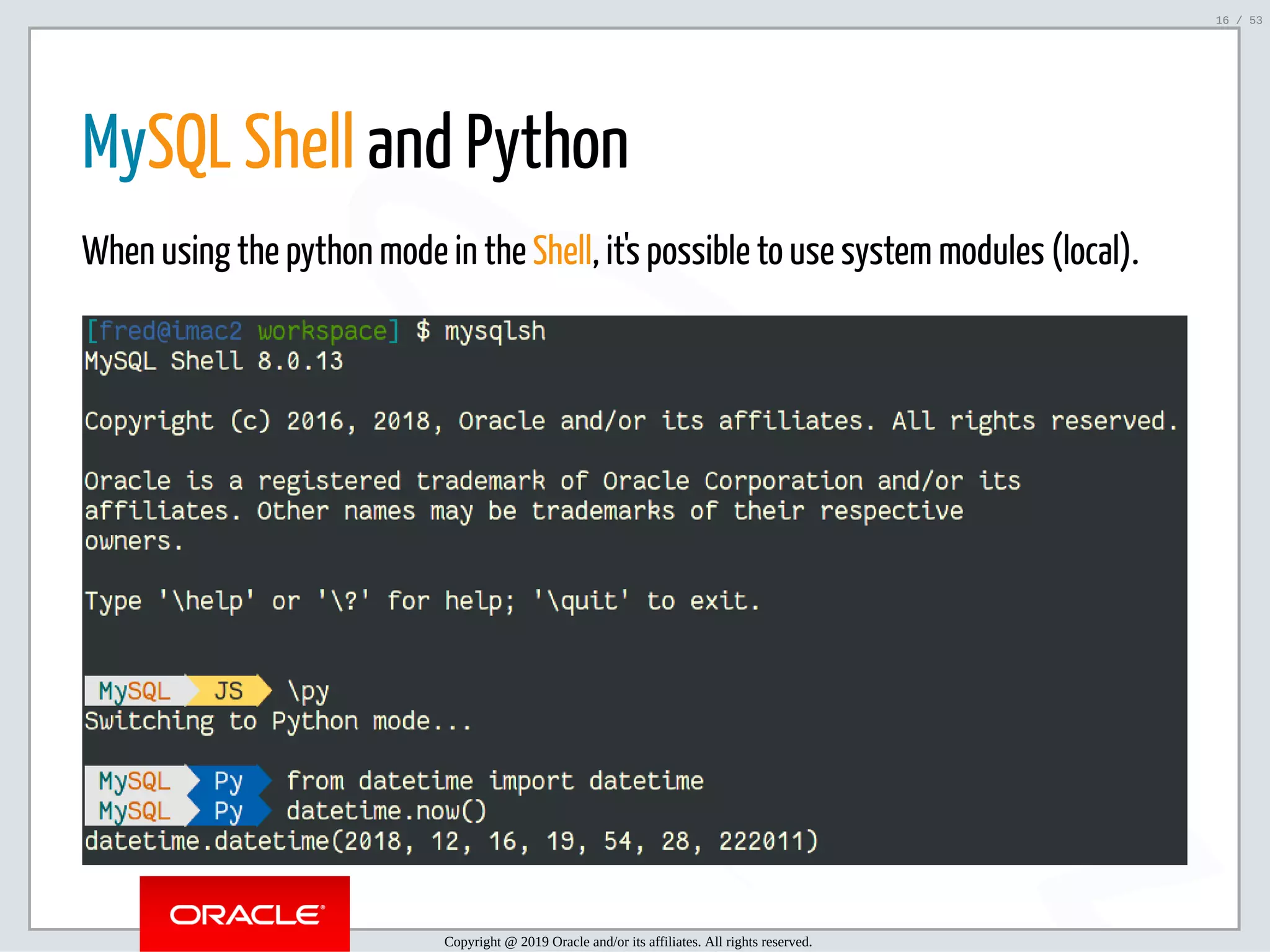Click the 'When using the python mode' sentence
Screen dimensions: 1270x952
coord(611,251)
